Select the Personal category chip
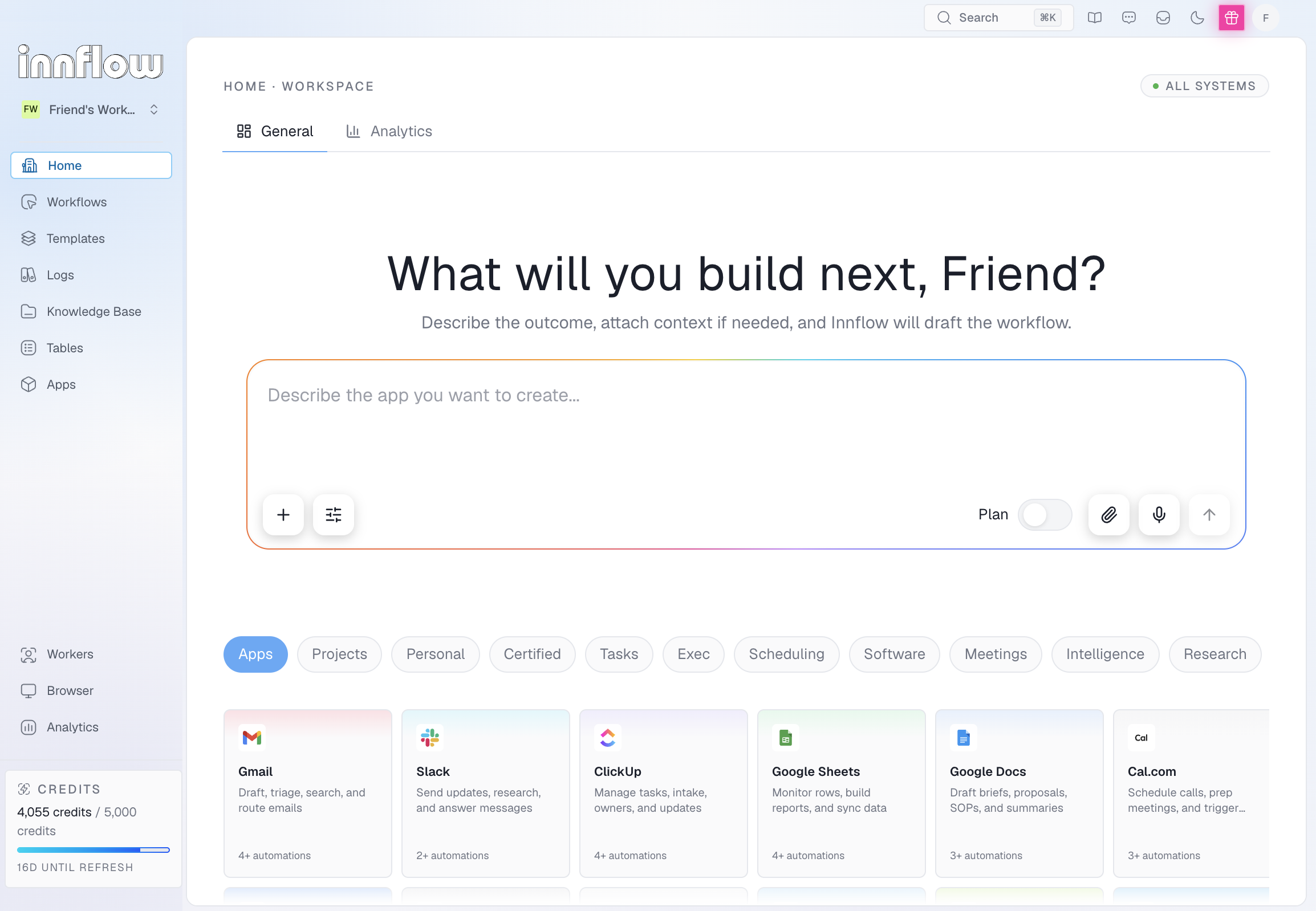This screenshot has width=1316, height=911. 436,654
